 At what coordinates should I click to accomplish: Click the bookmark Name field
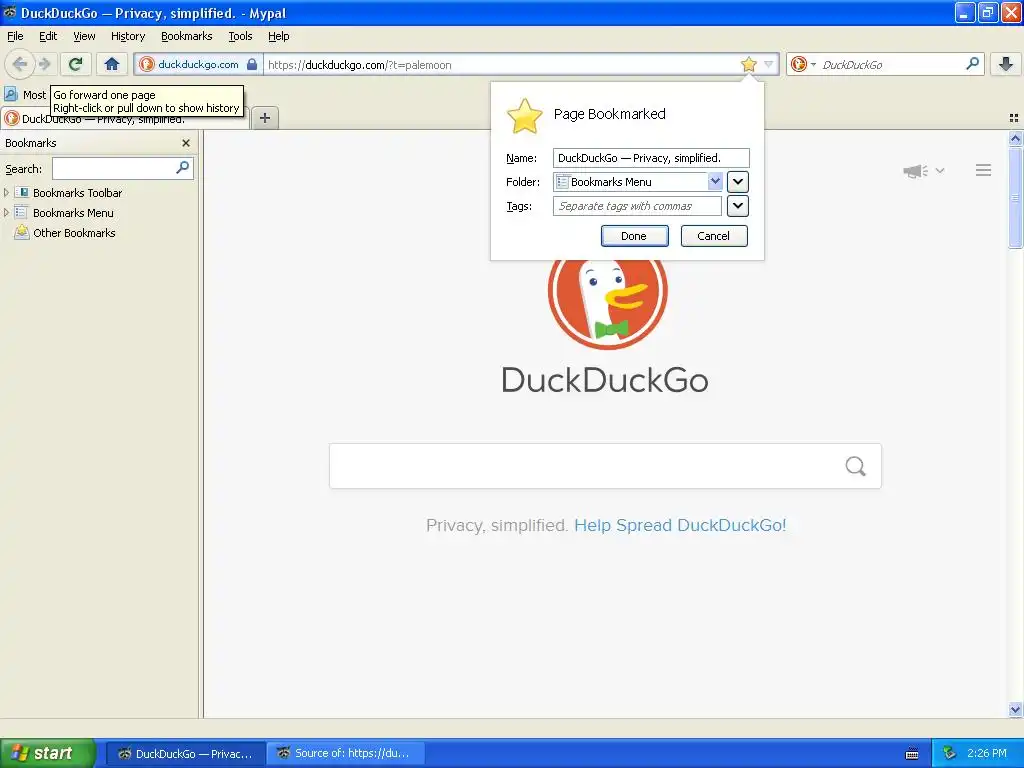(651, 158)
